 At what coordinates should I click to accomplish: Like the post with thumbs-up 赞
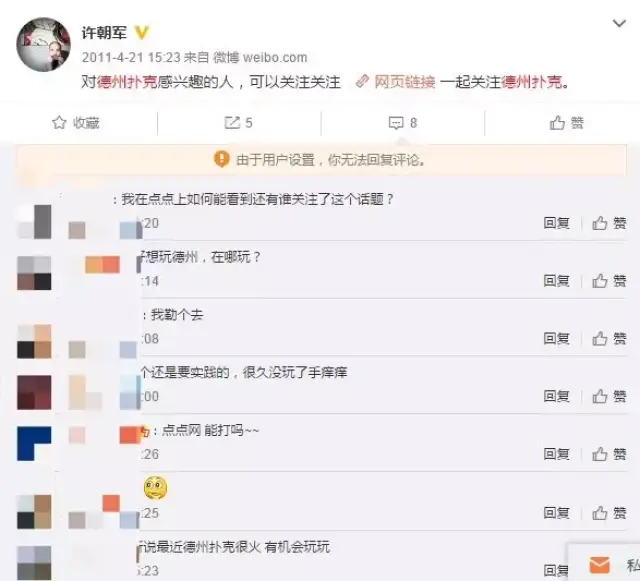coord(567,122)
